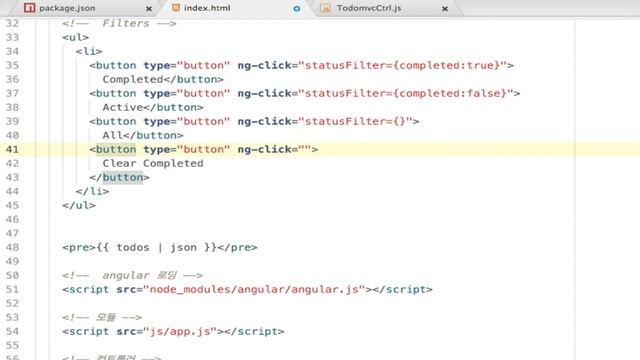The height and width of the screenshot is (360, 640).
Task: Click the unsaved dot on index.html tab
Action: pyautogui.click(x=297, y=9)
